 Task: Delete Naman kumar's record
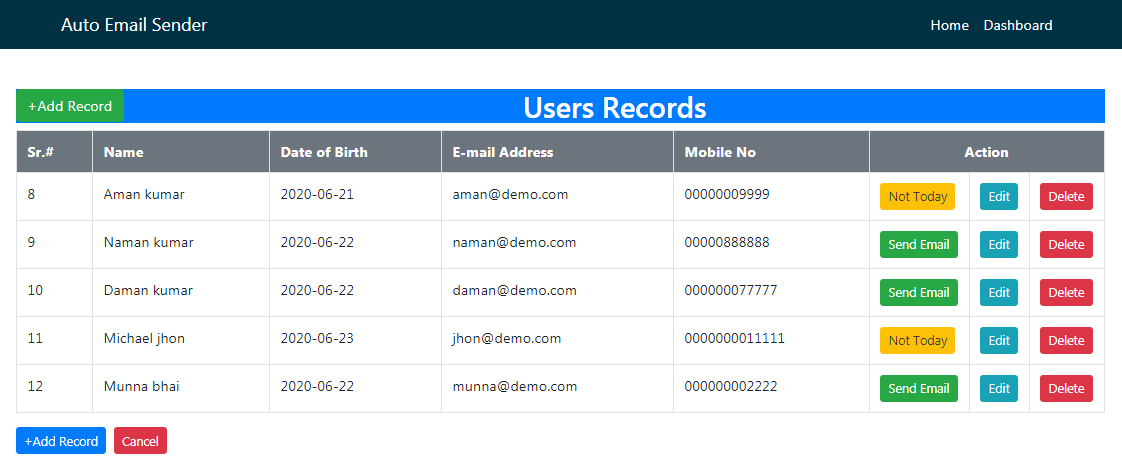1066,244
